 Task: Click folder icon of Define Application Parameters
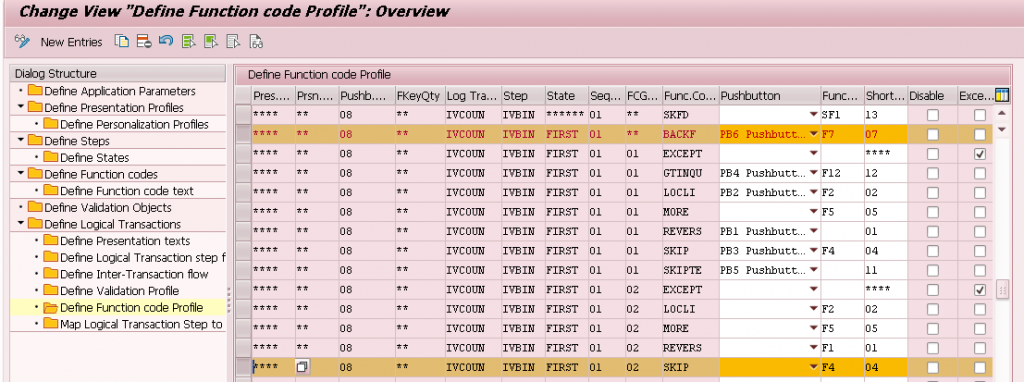[35, 91]
